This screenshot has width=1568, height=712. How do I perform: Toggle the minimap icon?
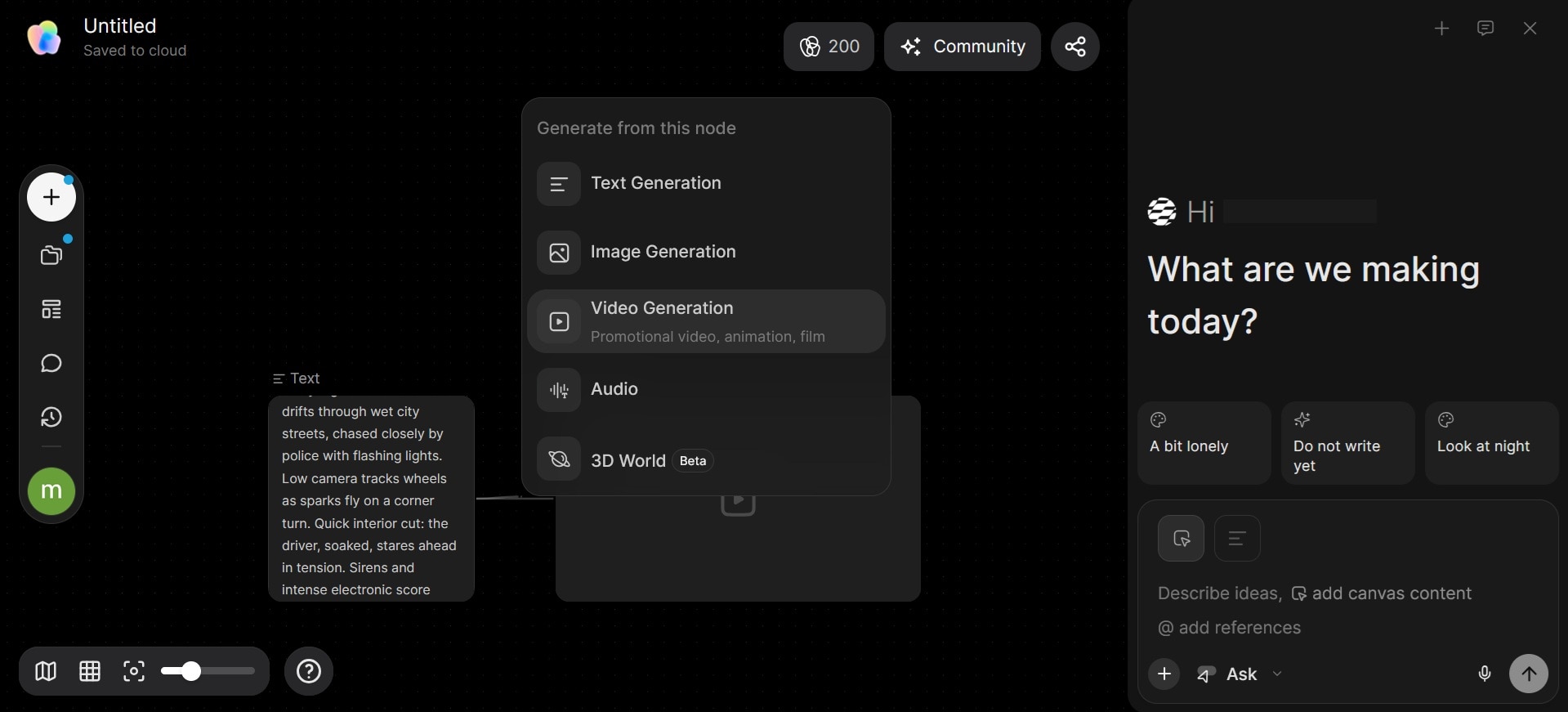click(46, 671)
